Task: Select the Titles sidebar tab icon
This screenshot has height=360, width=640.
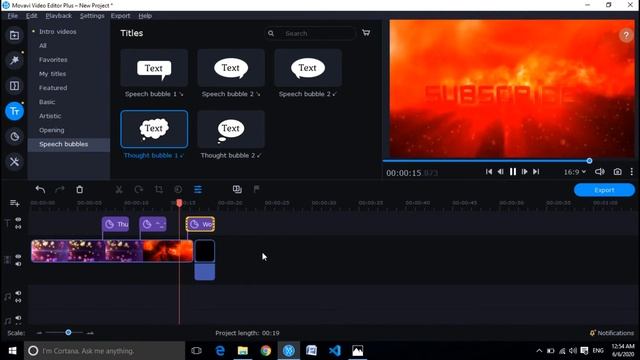Action: [x=14, y=111]
